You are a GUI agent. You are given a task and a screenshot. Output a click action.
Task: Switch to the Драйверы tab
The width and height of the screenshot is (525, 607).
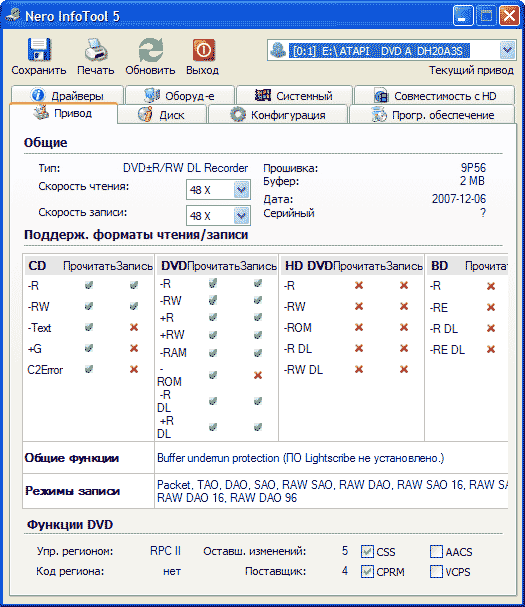67,95
